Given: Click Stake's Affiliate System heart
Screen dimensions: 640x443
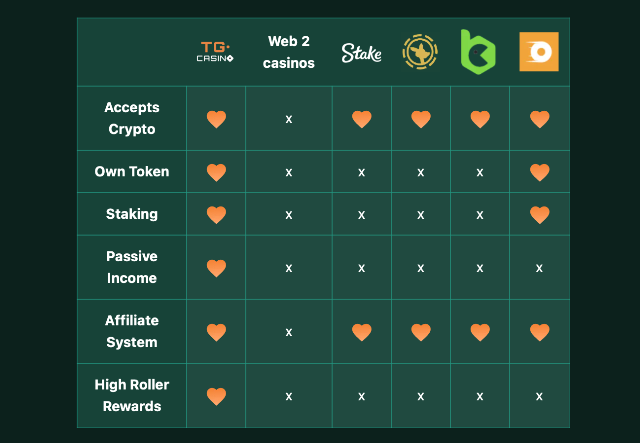Looking at the screenshot, I should [x=361, y=331].
